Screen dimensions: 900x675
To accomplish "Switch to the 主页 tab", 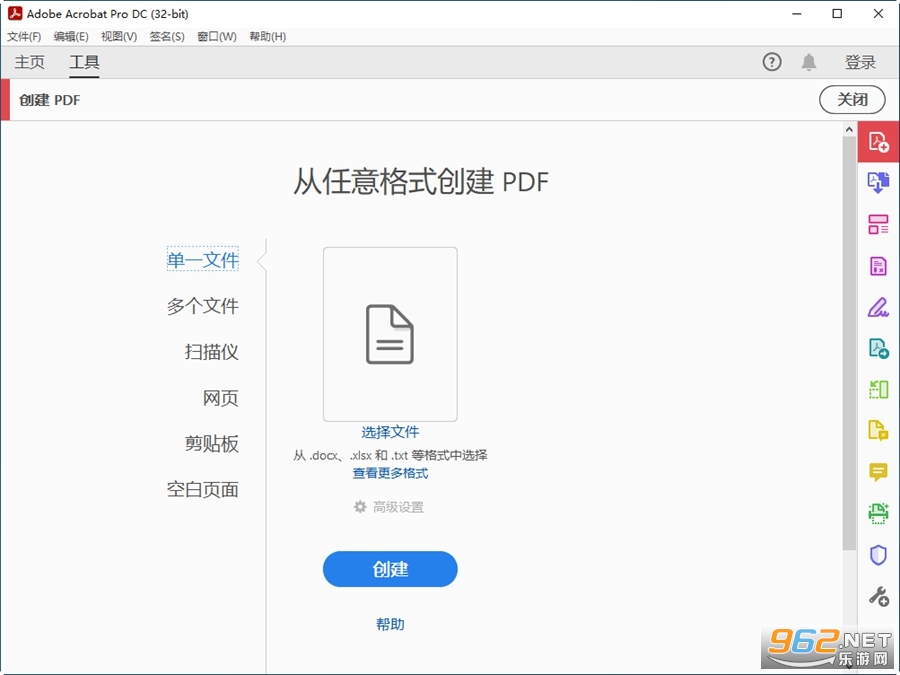I will [x=29, y=62].
